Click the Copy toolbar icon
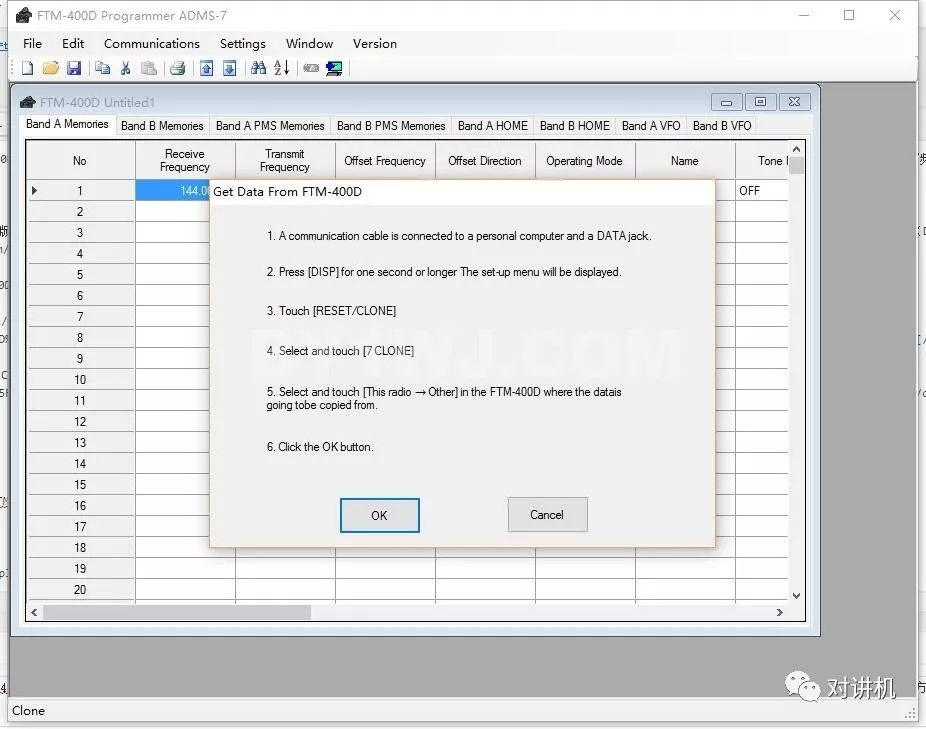The image size is (926, 729). pos(102,68)
